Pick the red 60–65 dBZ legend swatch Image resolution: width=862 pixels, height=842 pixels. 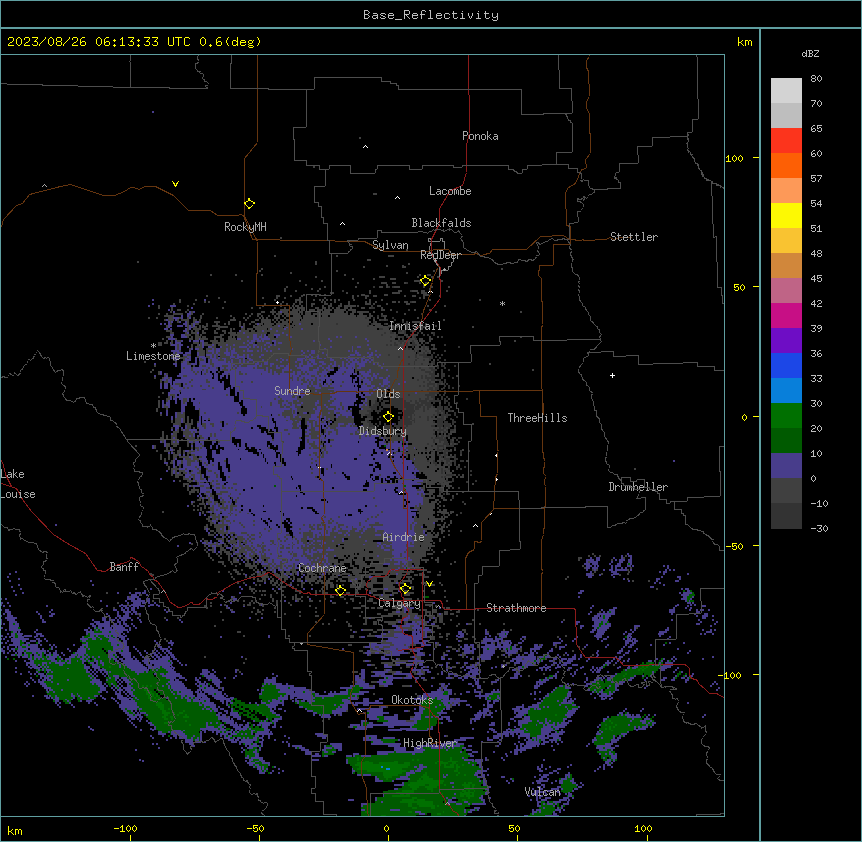click(786, 141)
